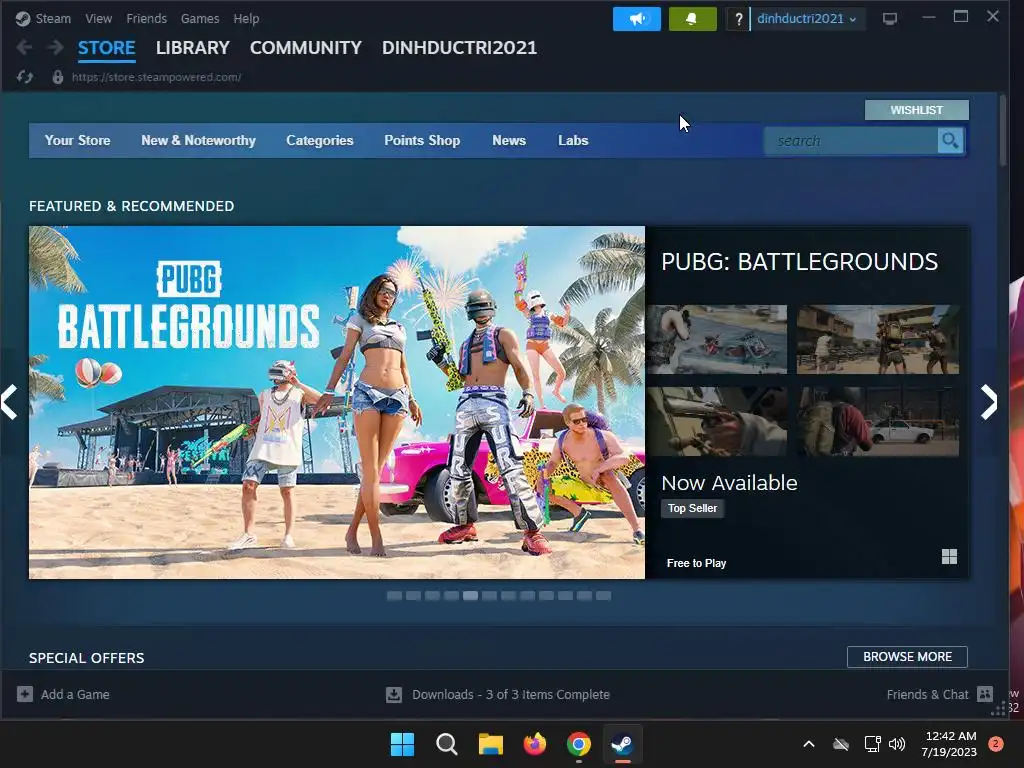Open Friends & Chat label
The width and height of the screenshot is (1024, 768).
coord(927,694)
